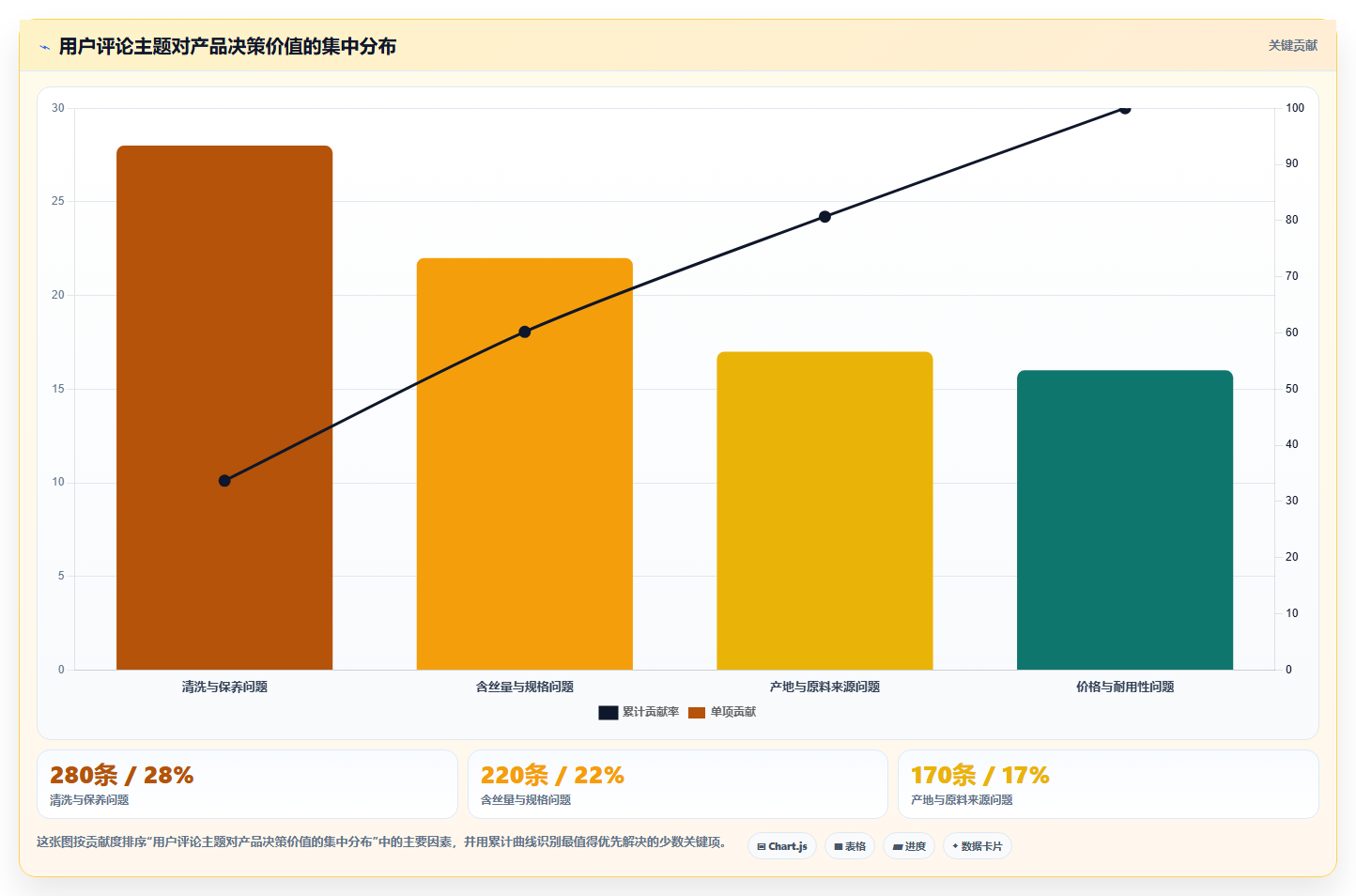Click the 单项贡献 legend label
This screenshot has width=1356, height=896.
point(732,713)
